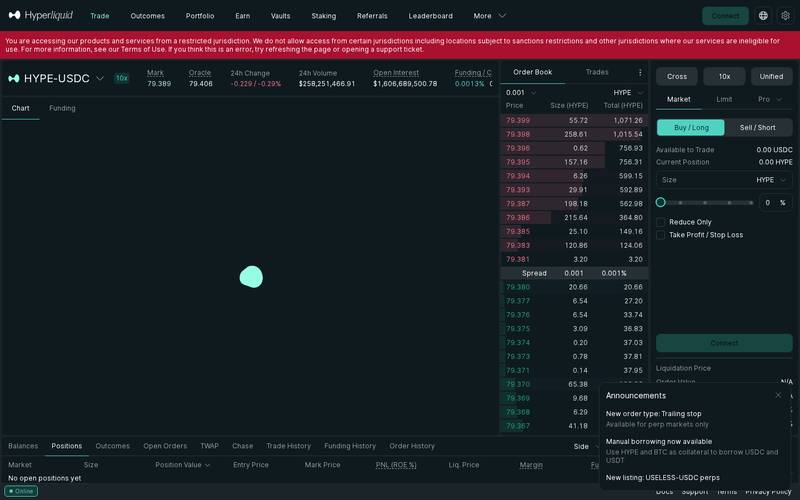Select the Chart tab

click(20, 108)
